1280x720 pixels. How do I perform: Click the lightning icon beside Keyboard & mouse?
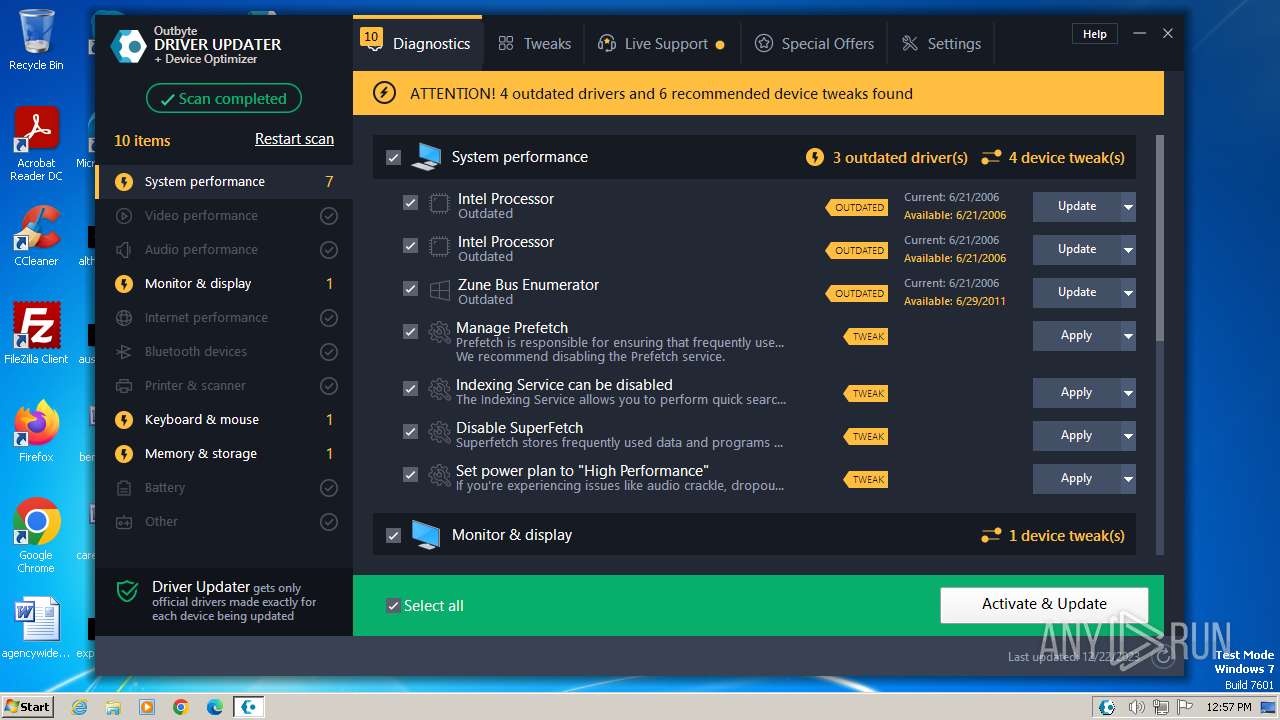pyautogui.click(x=124, y=420)
